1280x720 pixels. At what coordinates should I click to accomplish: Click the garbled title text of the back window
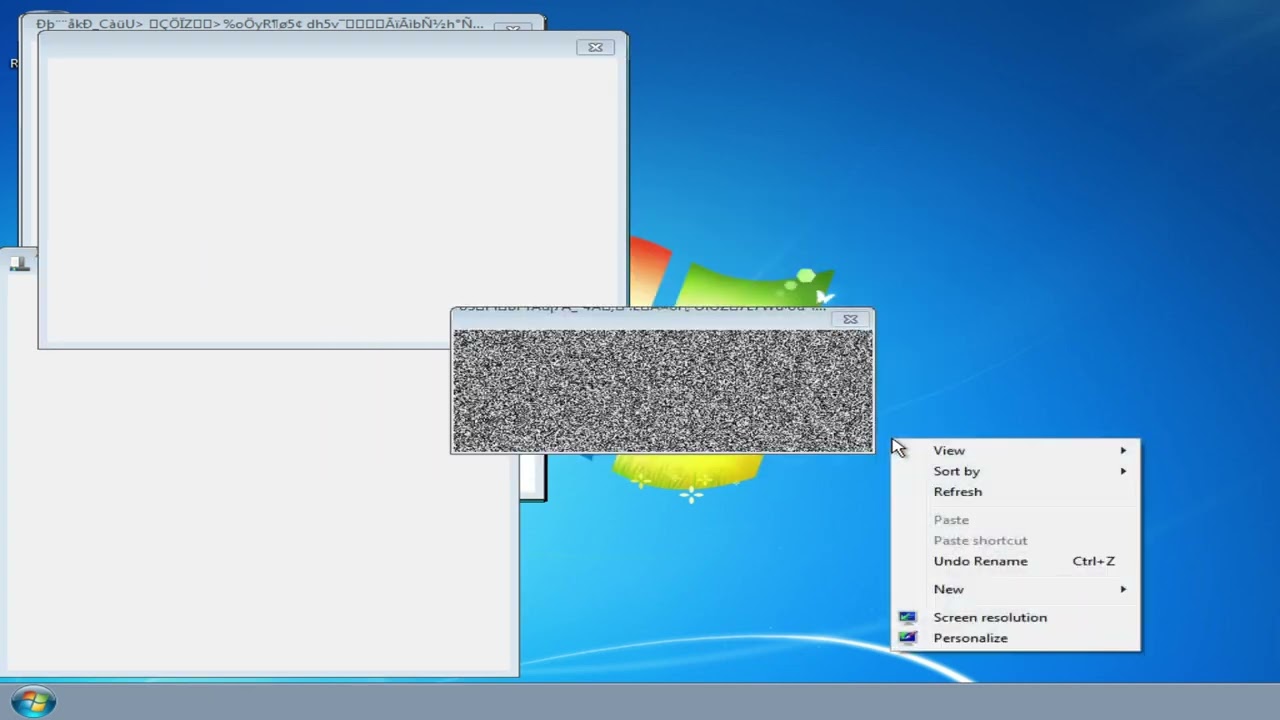click(259, 23)
